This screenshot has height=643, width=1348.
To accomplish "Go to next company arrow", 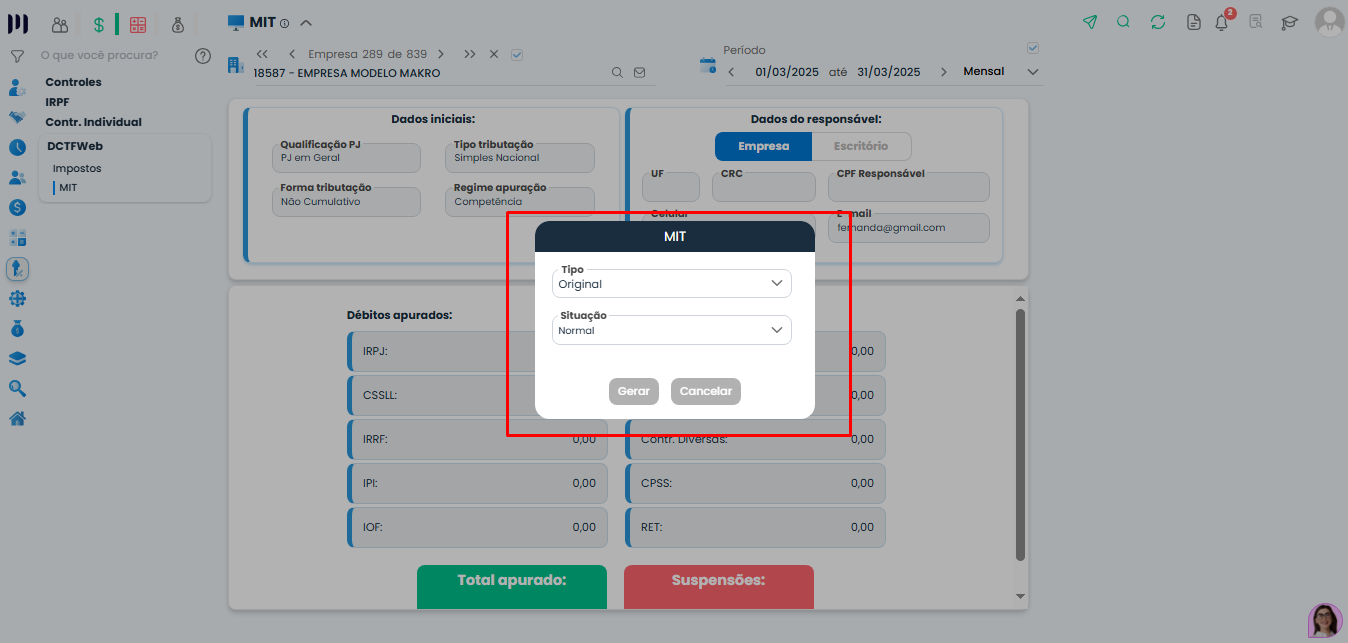I will tap(442, 54).
